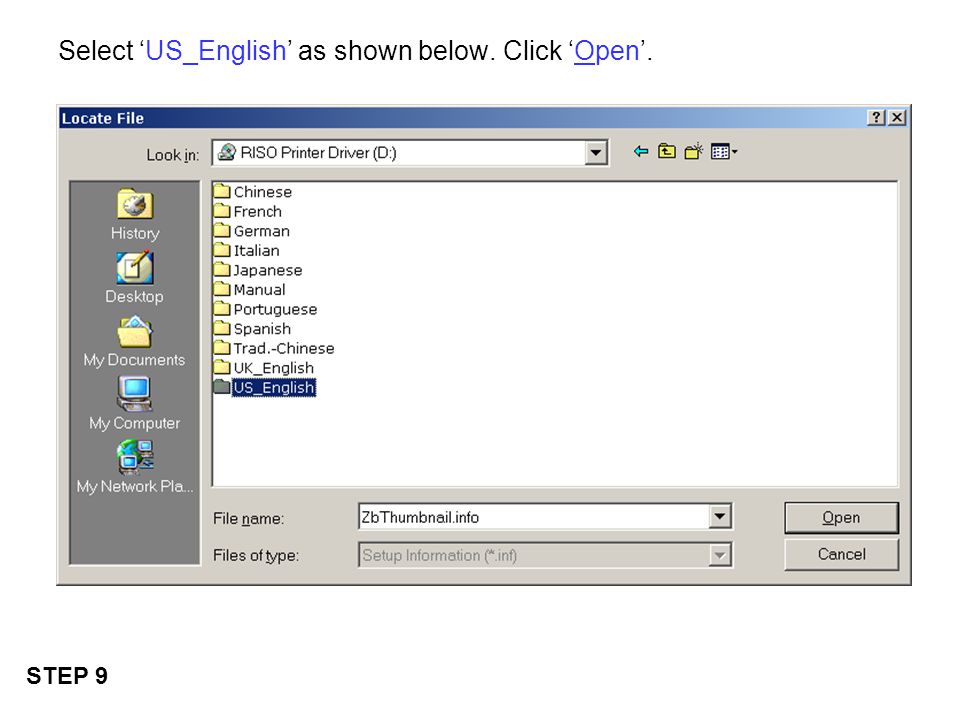Expand the File name dropdown arrow
Image resolution: width=960 pixels, height=720 pixels.
tap(720, 517)
